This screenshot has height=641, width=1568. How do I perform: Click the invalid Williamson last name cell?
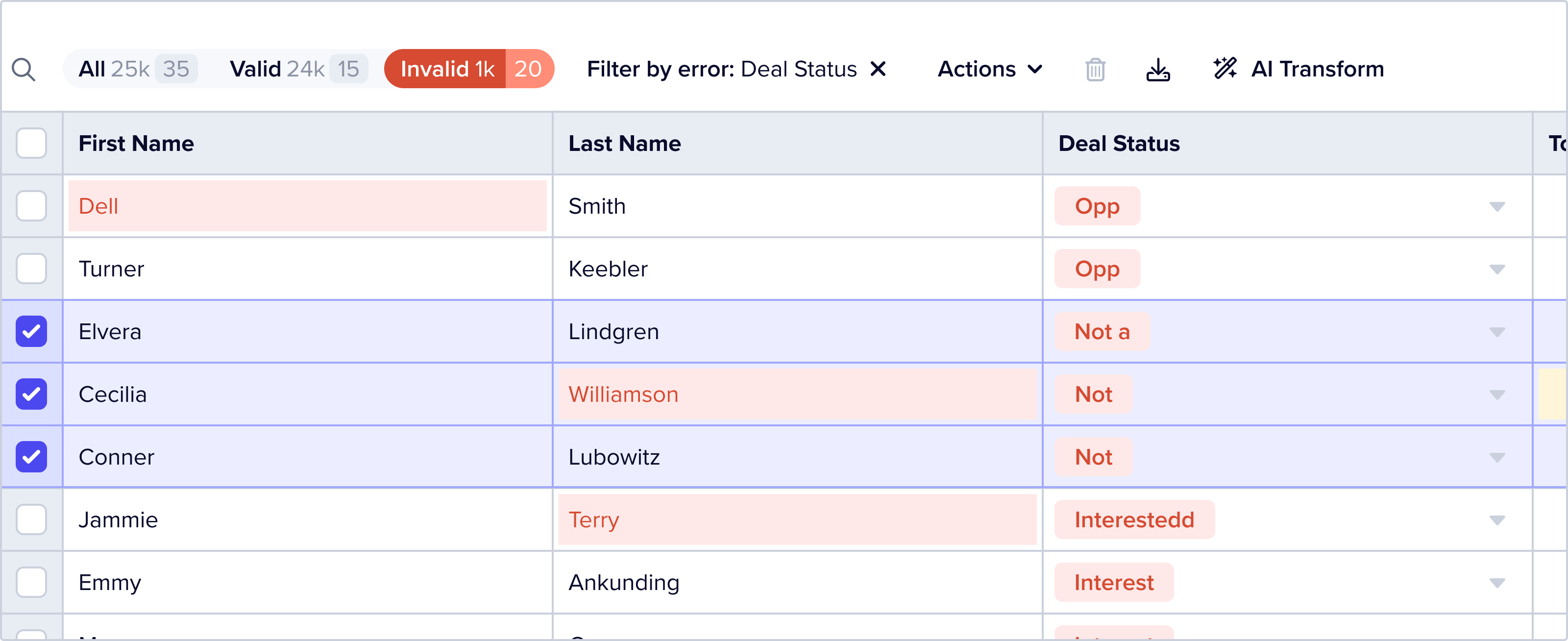[x=797, y=394]
